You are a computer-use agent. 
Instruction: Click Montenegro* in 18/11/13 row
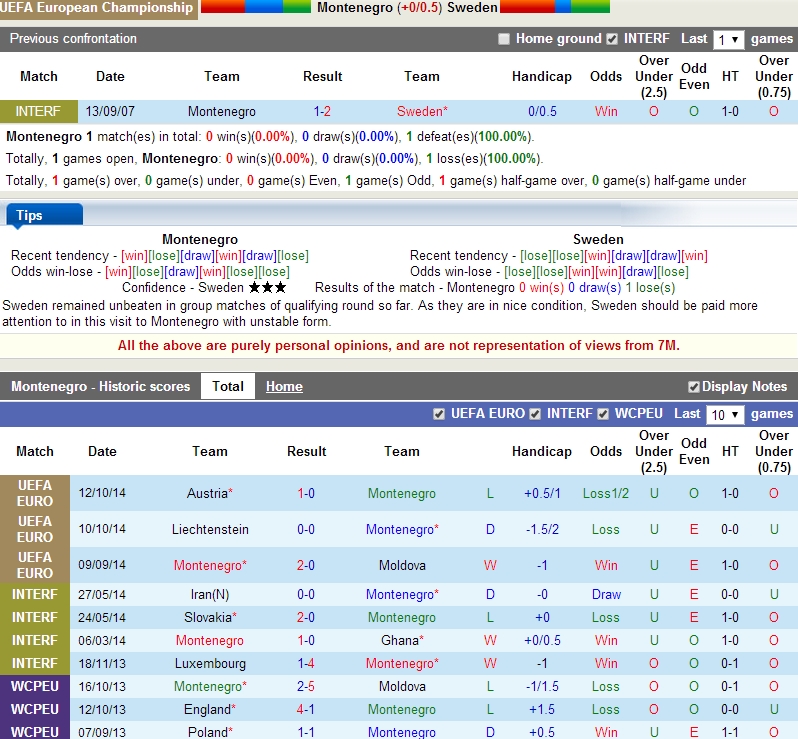(402, 663)
